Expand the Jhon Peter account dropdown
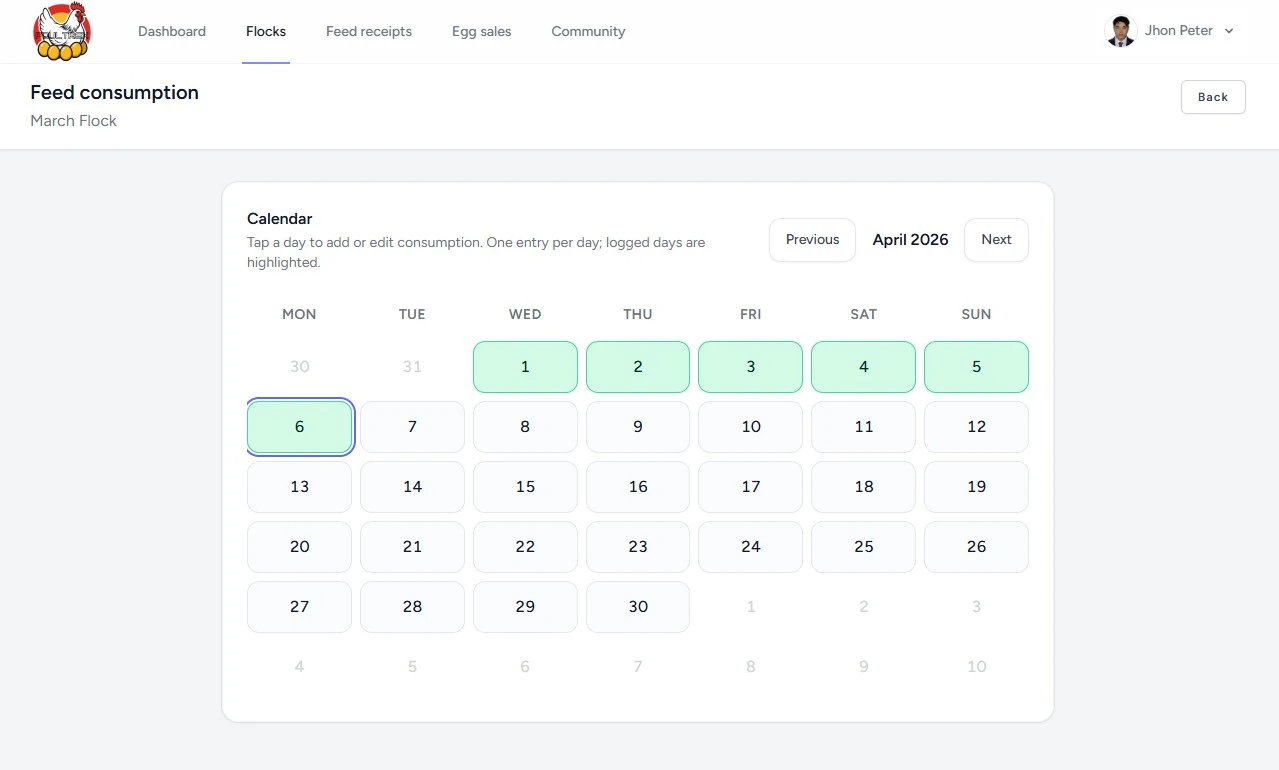 pyautogui.click(x=1229, y=31)
